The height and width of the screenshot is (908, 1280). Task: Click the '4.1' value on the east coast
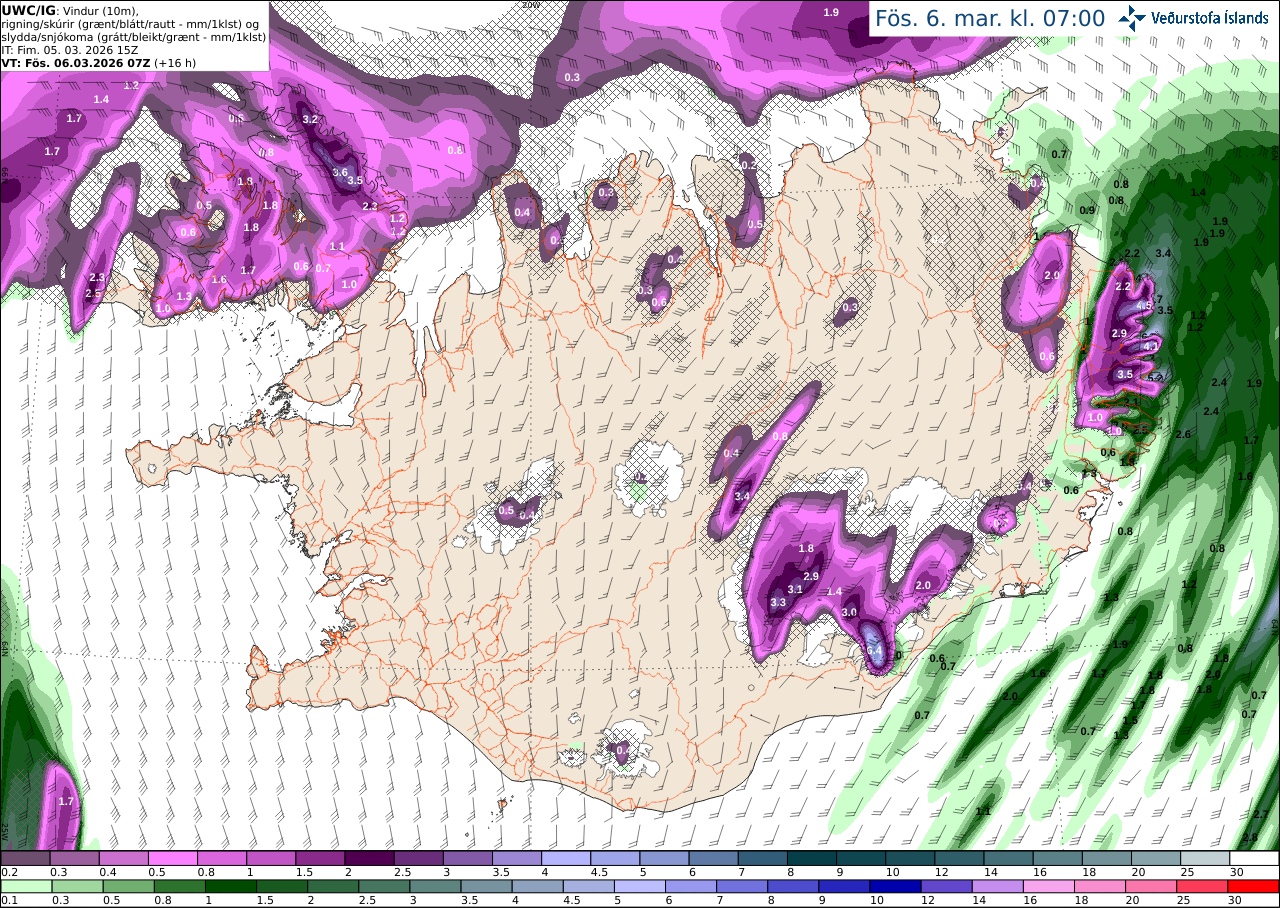point(1150,347)
